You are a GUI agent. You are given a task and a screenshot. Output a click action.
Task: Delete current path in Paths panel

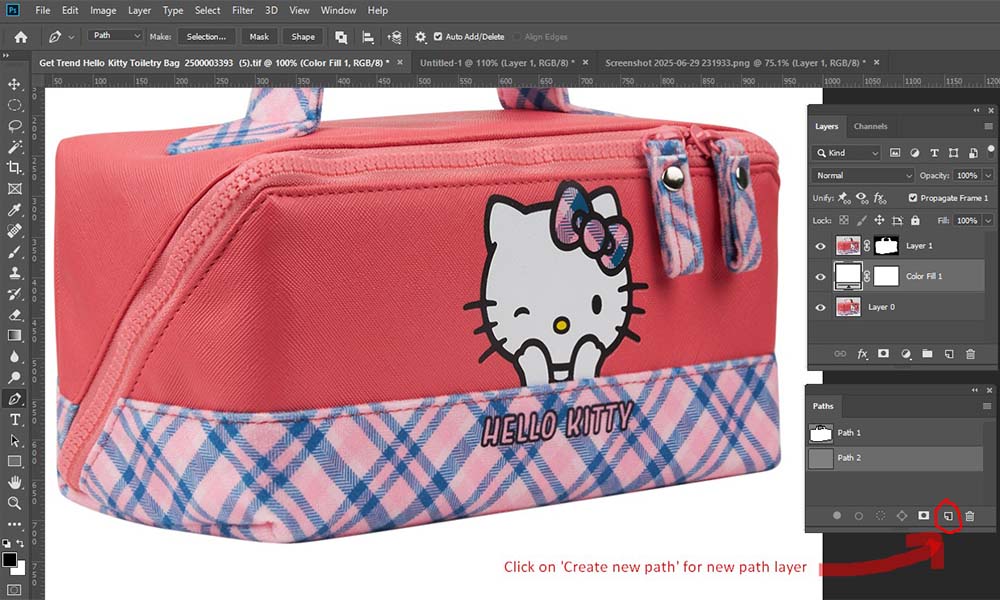click(x=969, y=516)
